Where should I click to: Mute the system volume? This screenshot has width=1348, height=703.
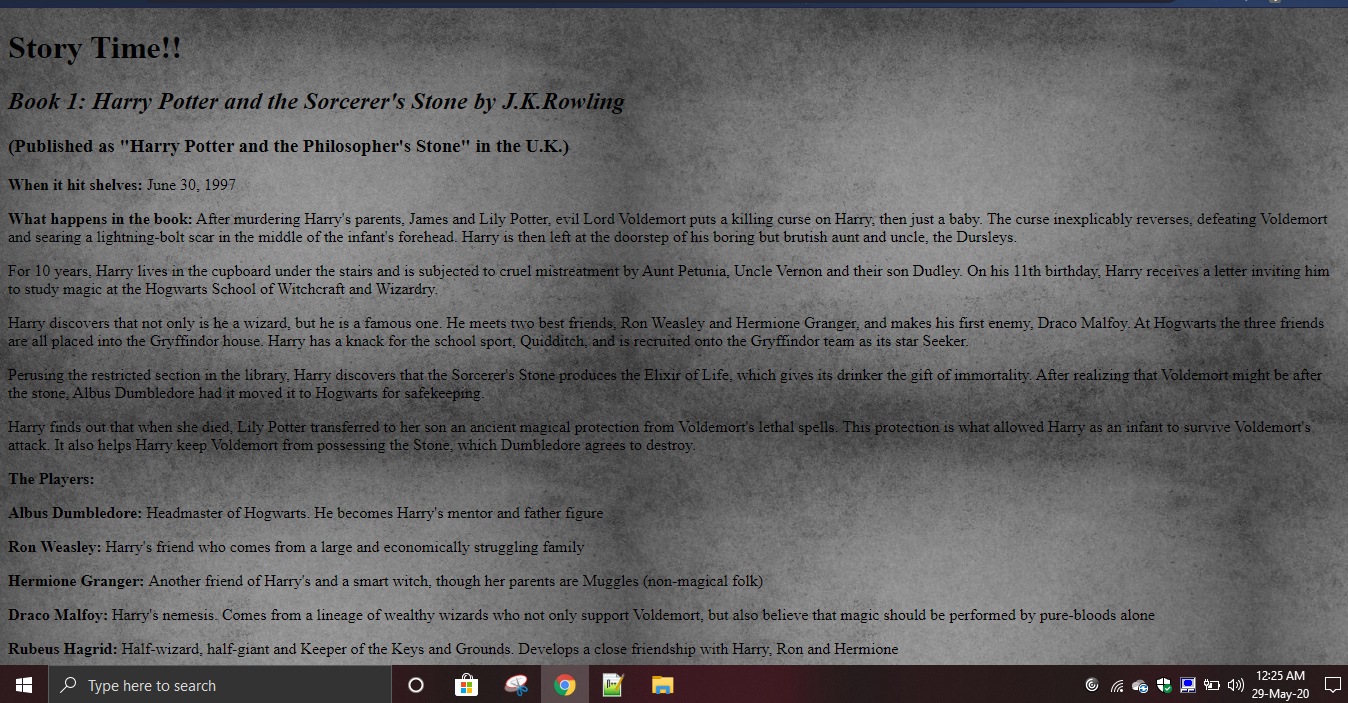1235,685
